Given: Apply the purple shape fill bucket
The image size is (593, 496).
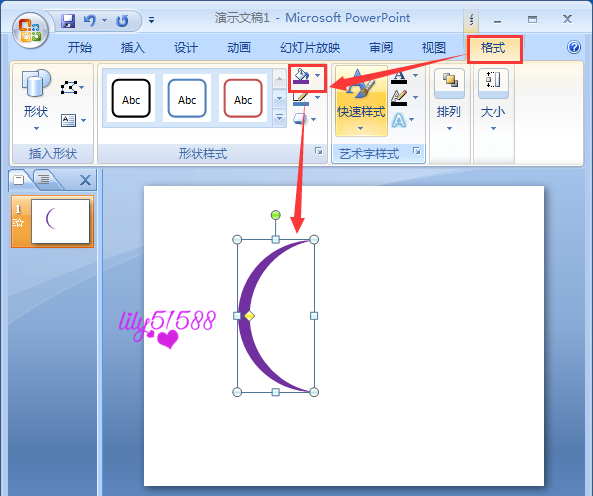Looking at the screenshot, I should 301,76.
